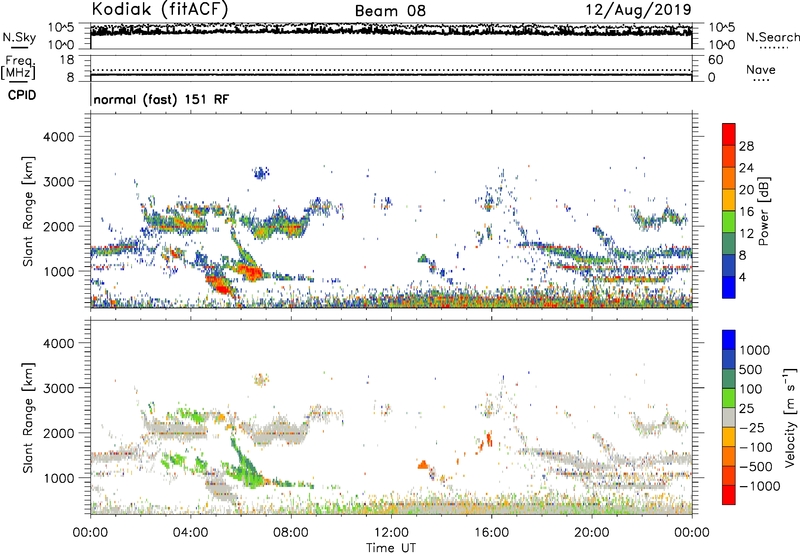Viewport: 800px width, 554px height.
Task: Pick the gray segment of Velocity colorbar
Action: point(729,417)
